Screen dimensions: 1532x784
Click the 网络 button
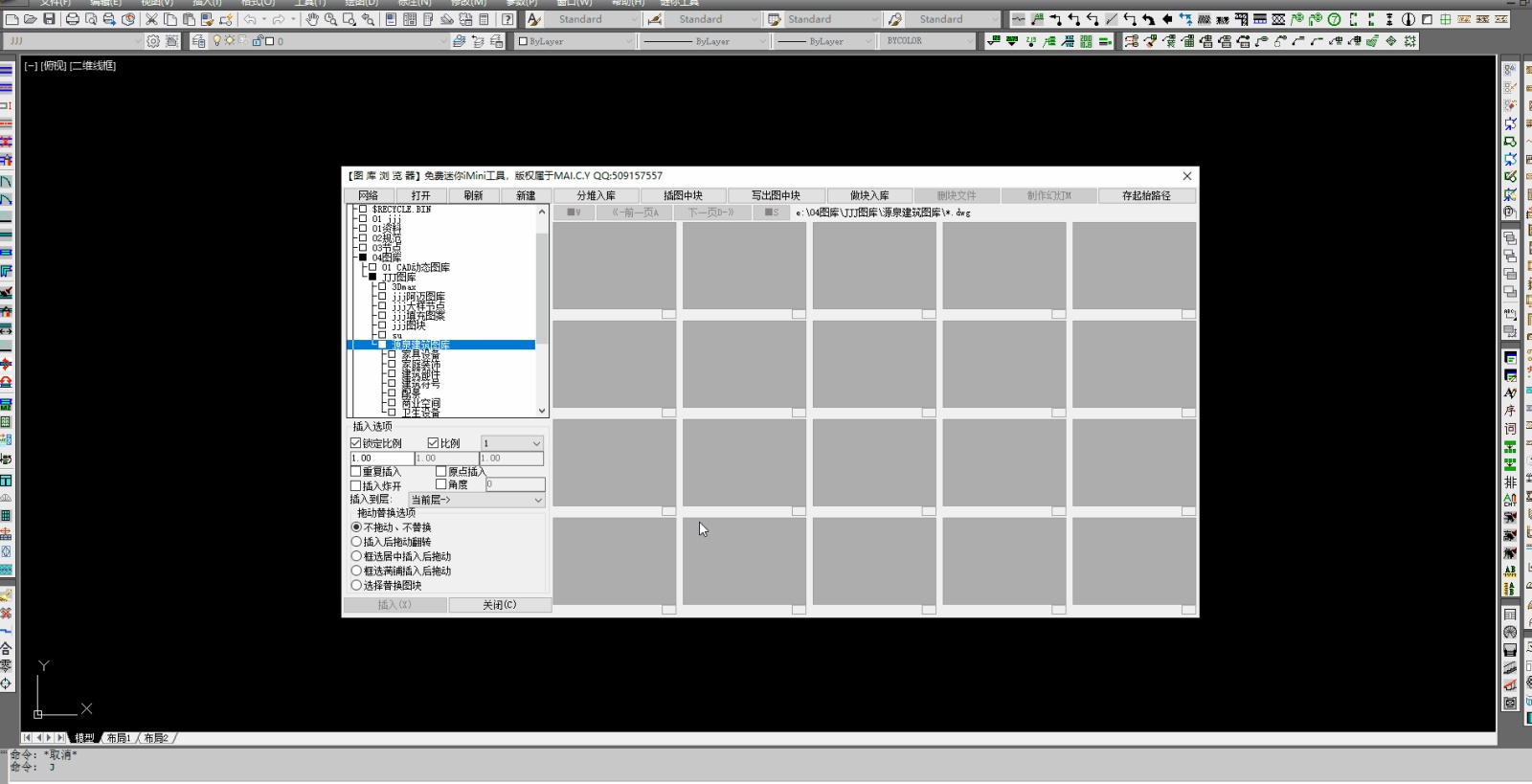(369, 195)
